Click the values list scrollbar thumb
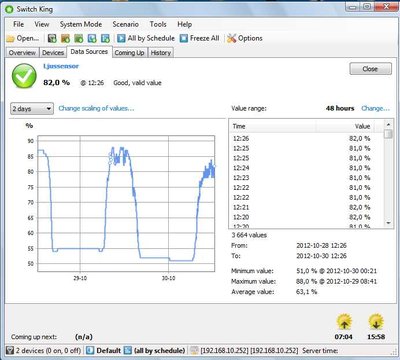400x360 pixels. coord(388,134)
